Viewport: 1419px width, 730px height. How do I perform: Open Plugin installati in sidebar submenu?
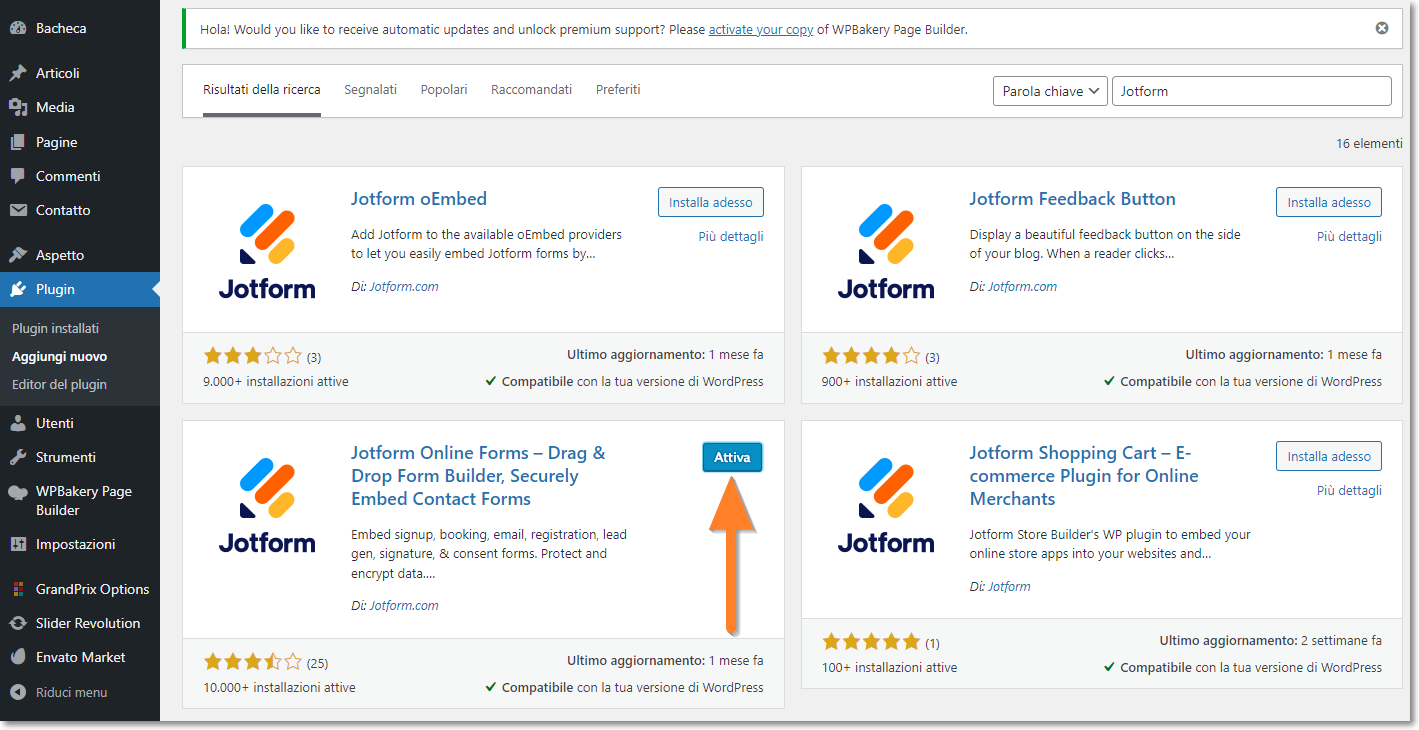point(56,328)
